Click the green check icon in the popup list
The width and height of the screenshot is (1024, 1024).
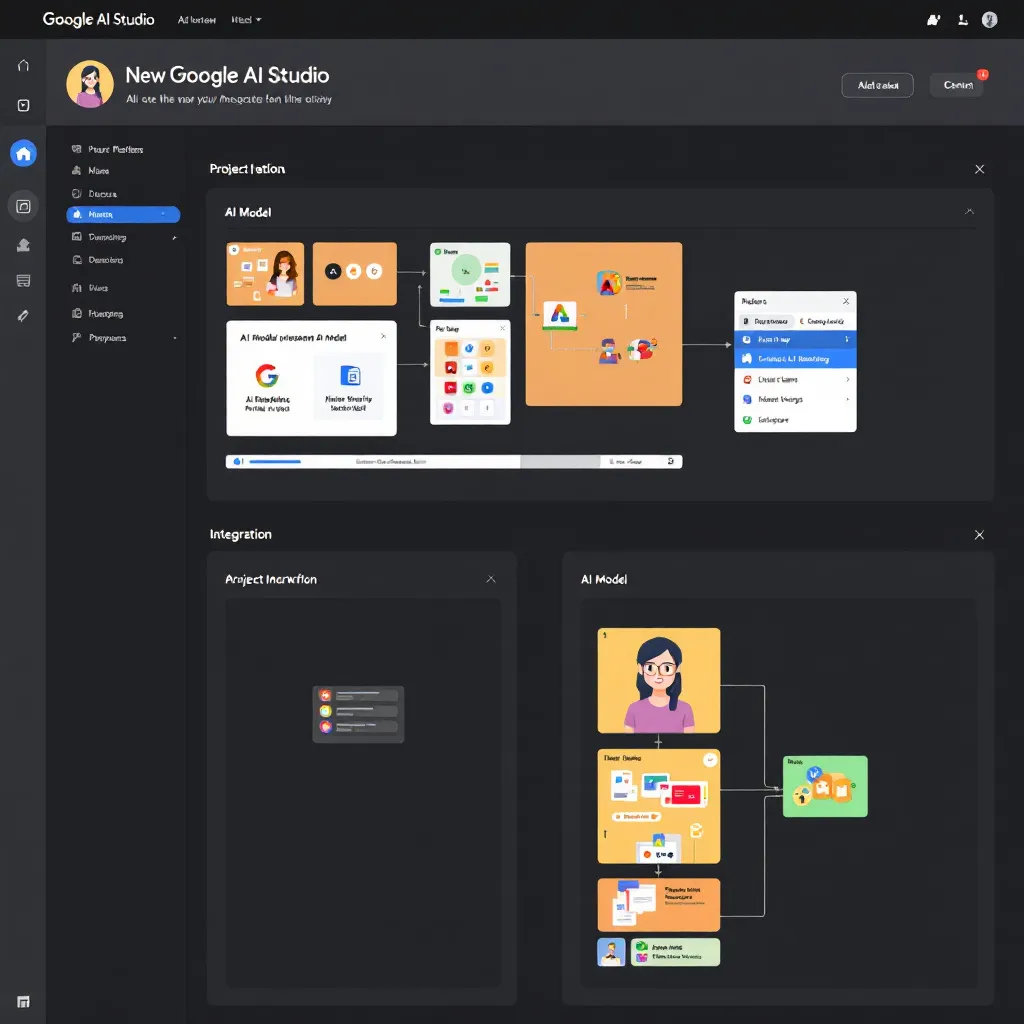pyautogui.click(x=747, y=420)
